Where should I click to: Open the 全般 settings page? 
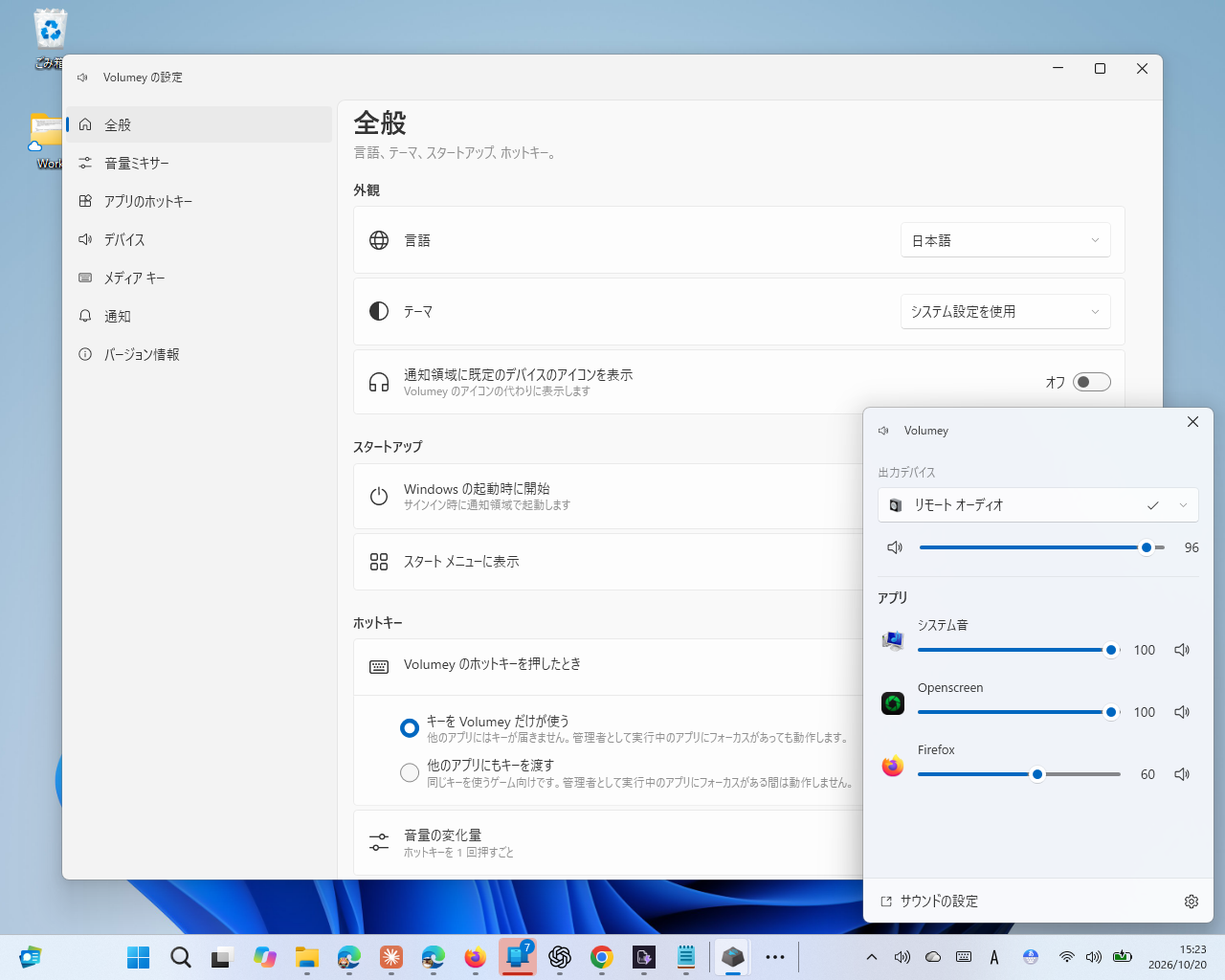point(199,124)
